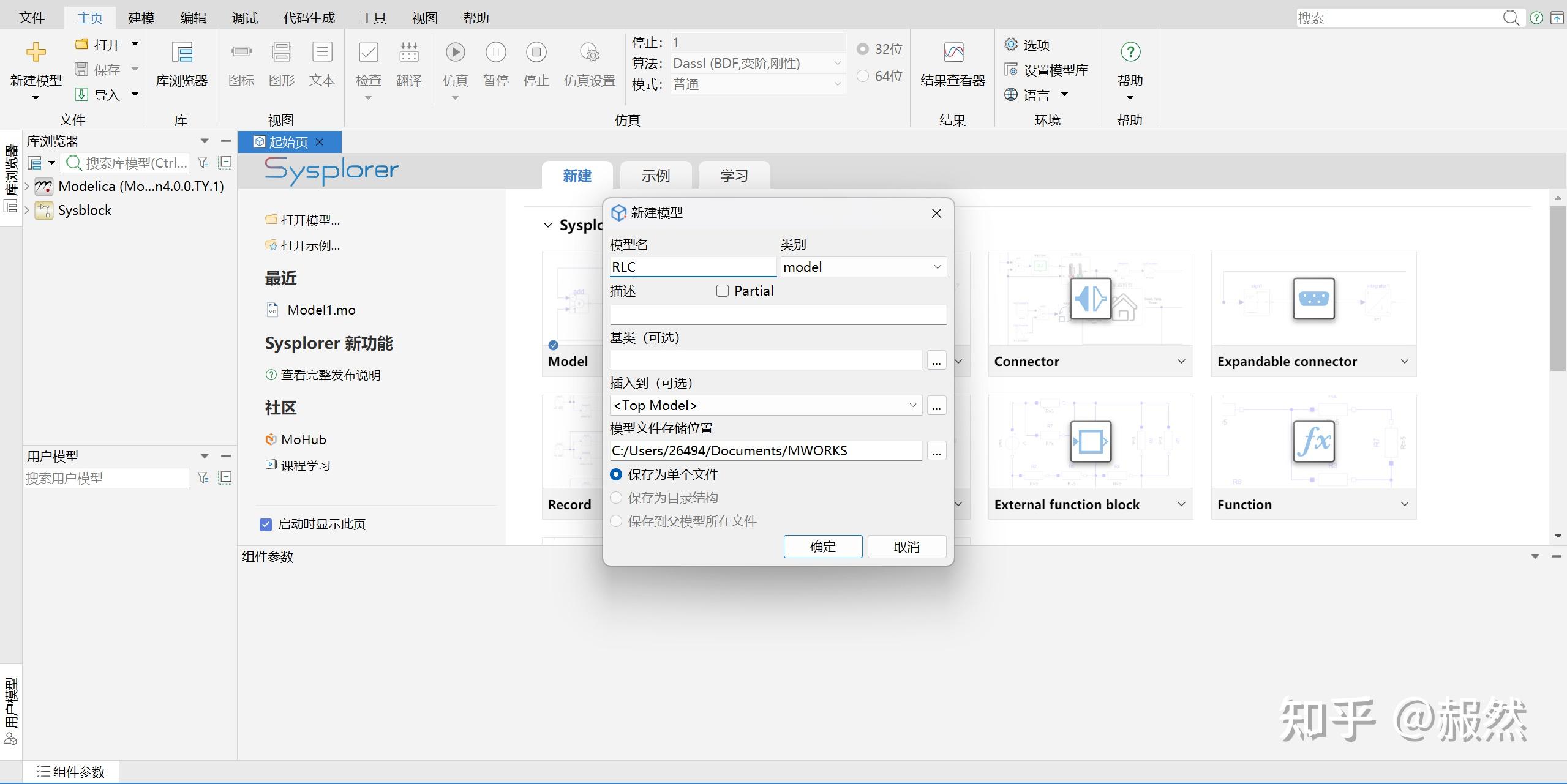Click browse button next to storage path

[936, 451]
